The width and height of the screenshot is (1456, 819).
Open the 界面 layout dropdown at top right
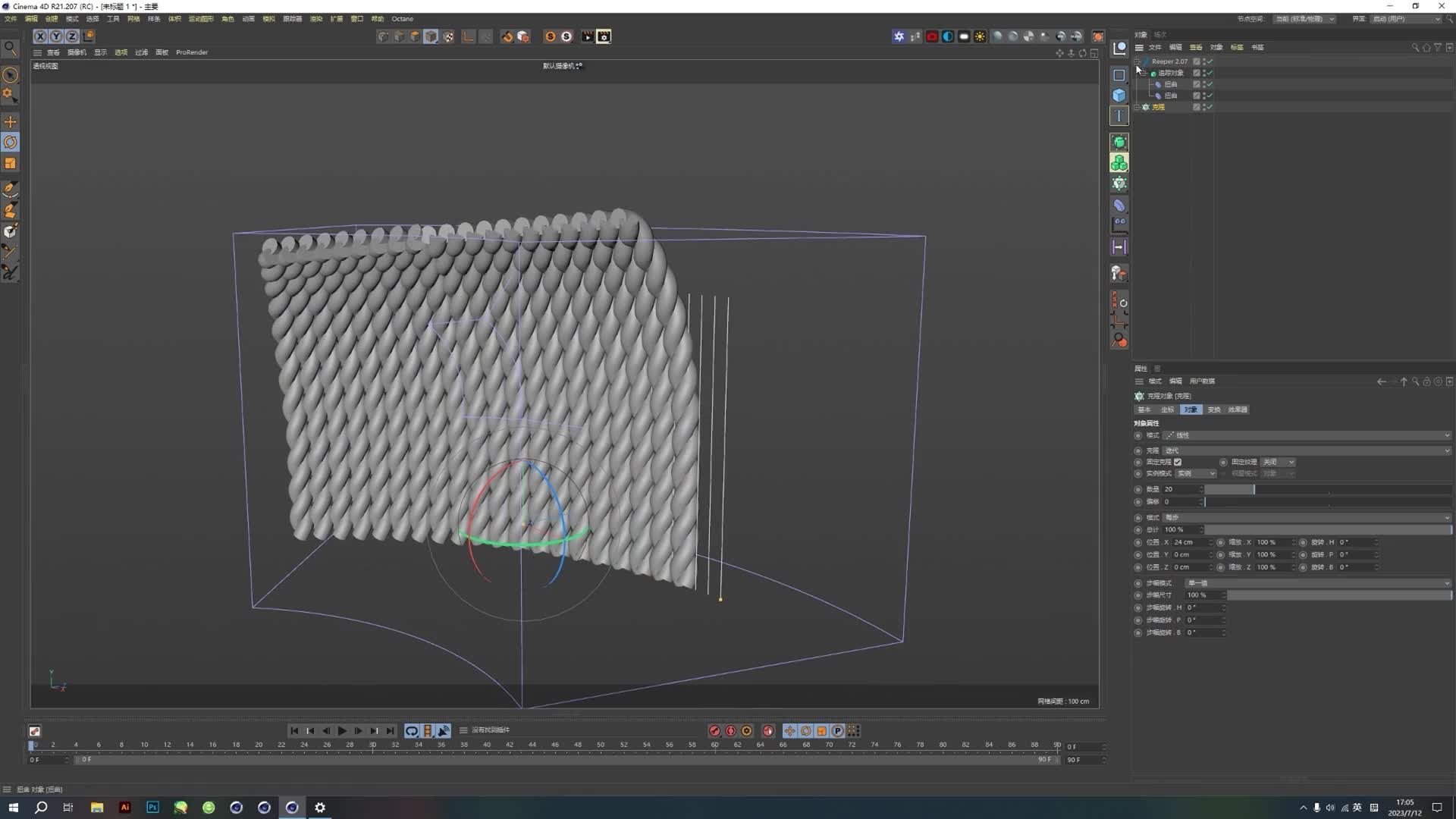pyautogui.click(x=1407, y=19)
